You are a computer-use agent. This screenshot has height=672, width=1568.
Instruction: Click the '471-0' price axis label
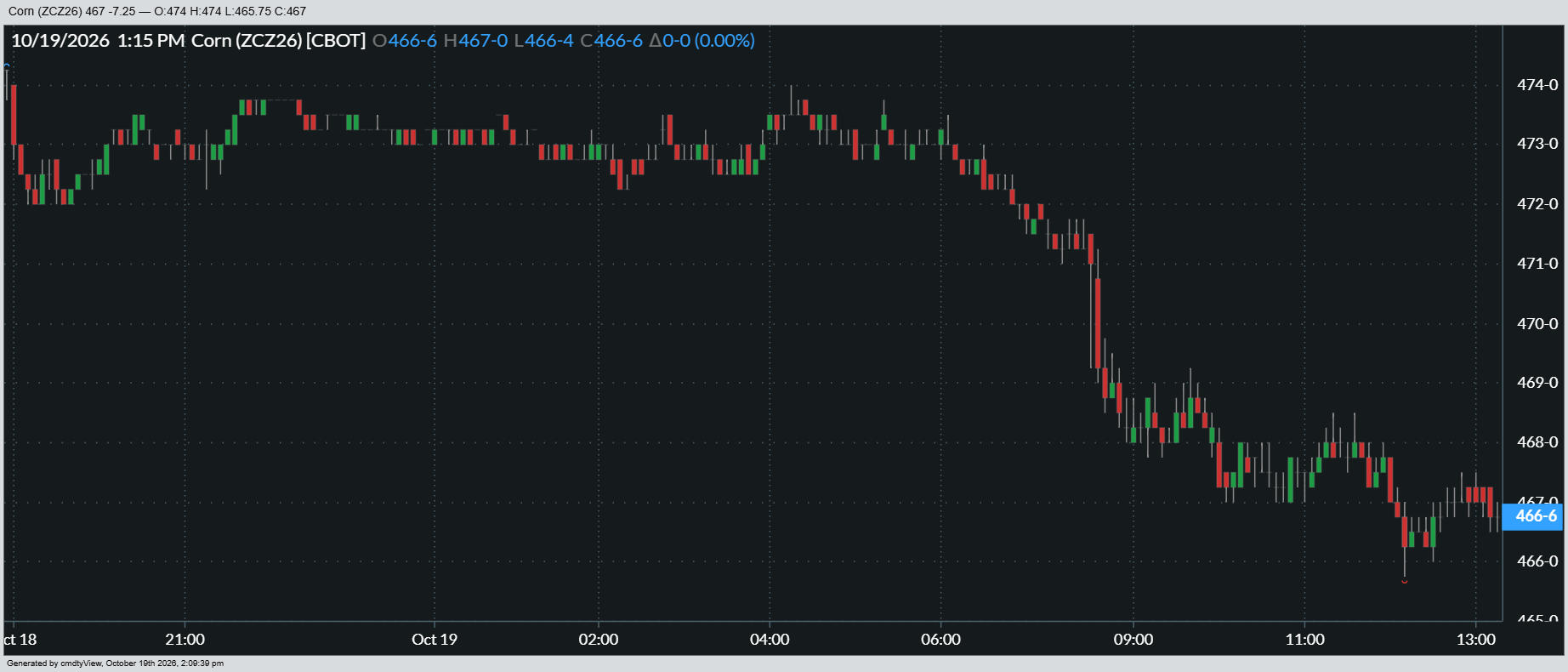coord(1537,264)
